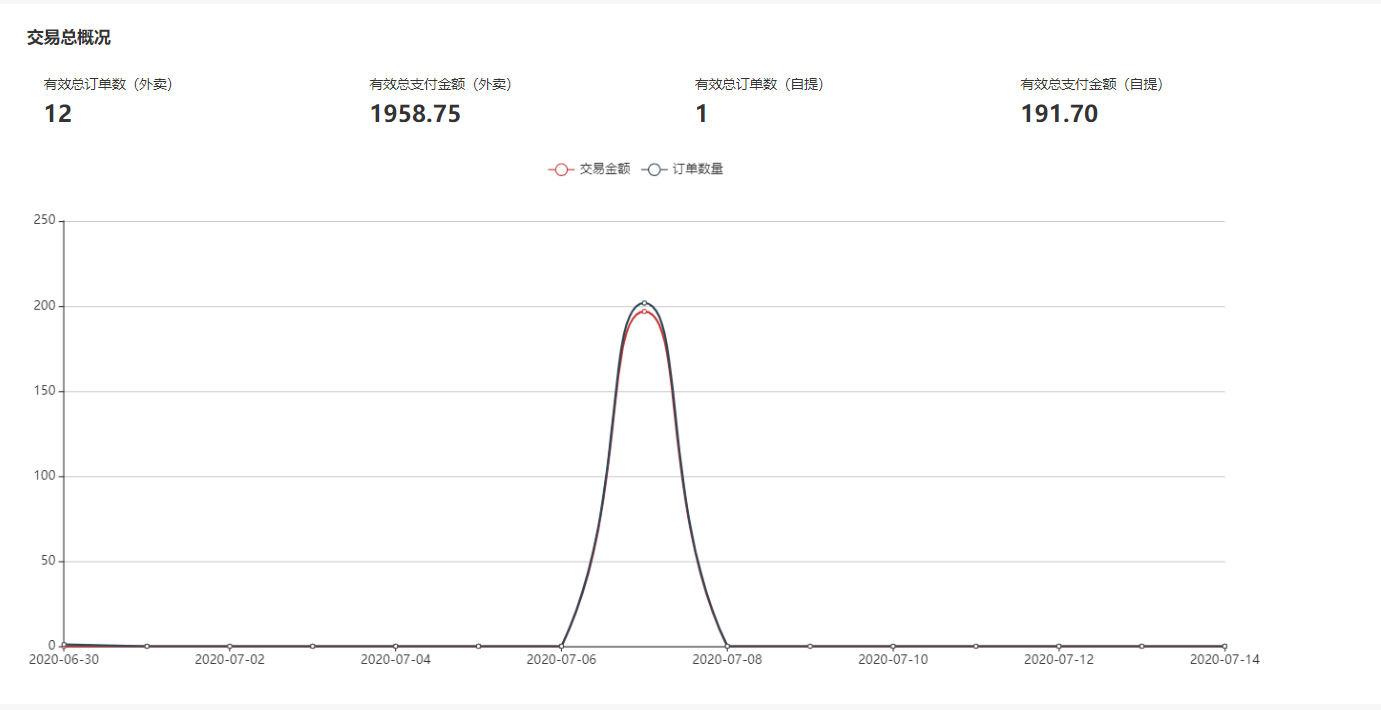The image size is (1381, 710).
Task: Click the x-axis label 2020-07-12
Action: (x=1059, y=660)
